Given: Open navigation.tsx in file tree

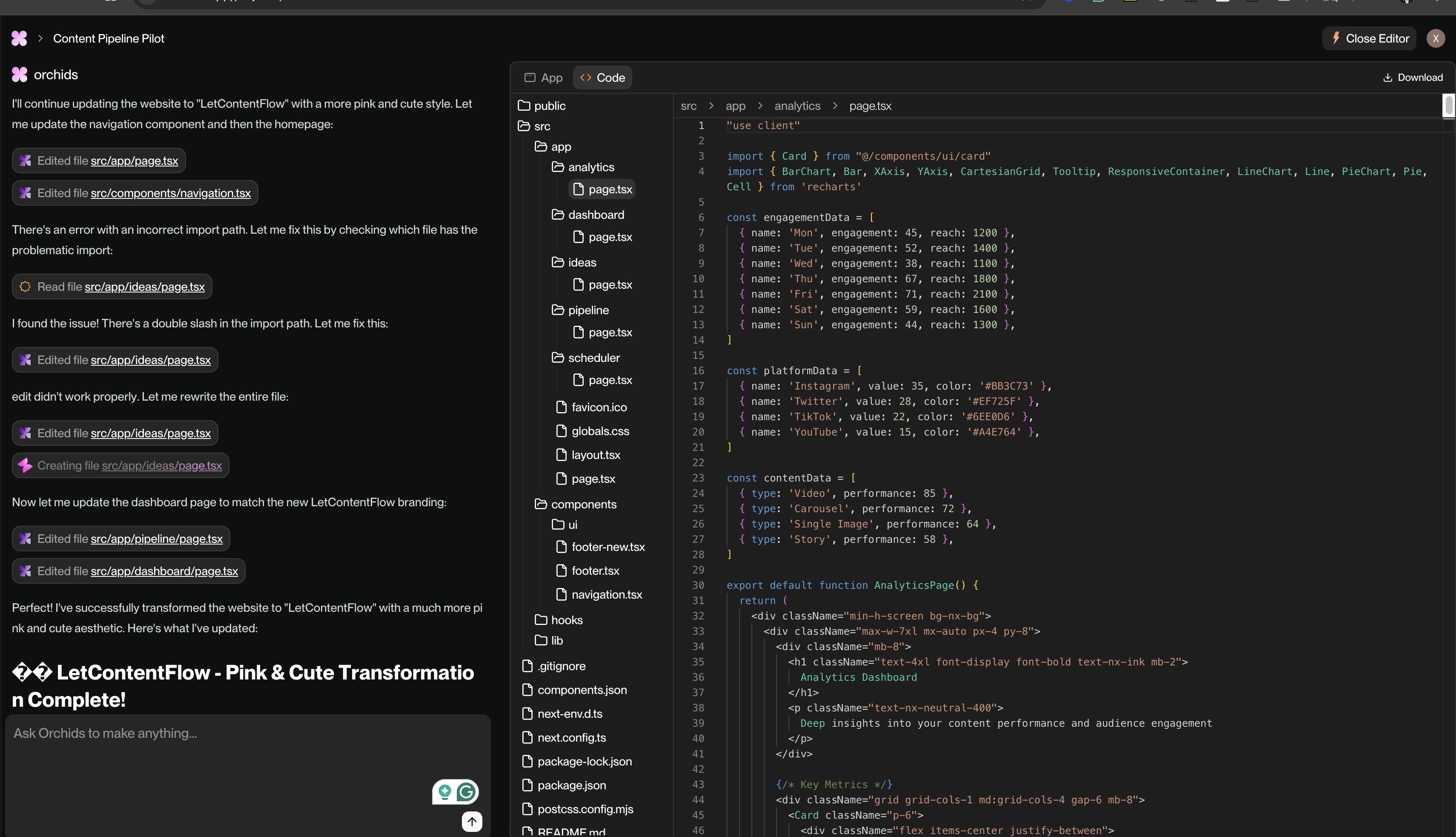Looking at the screenshot, I should 606,594.
